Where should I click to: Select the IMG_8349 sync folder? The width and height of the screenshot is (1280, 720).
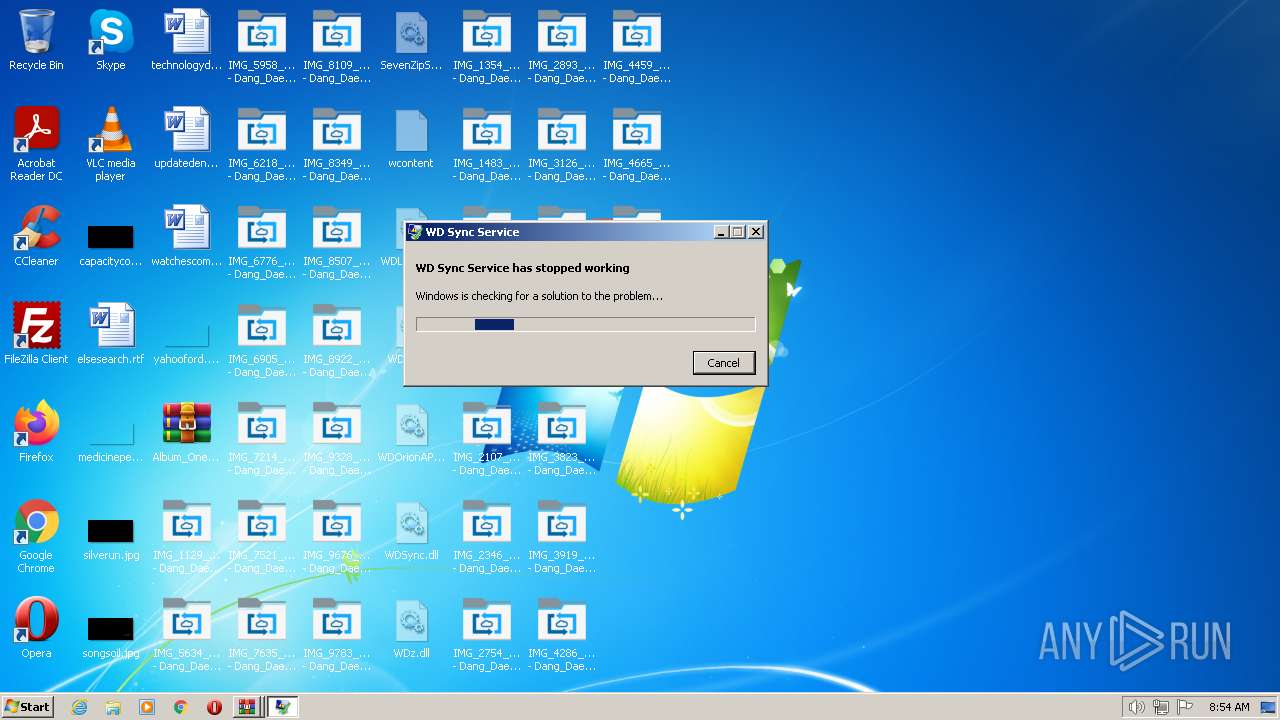tap(336, 144)
